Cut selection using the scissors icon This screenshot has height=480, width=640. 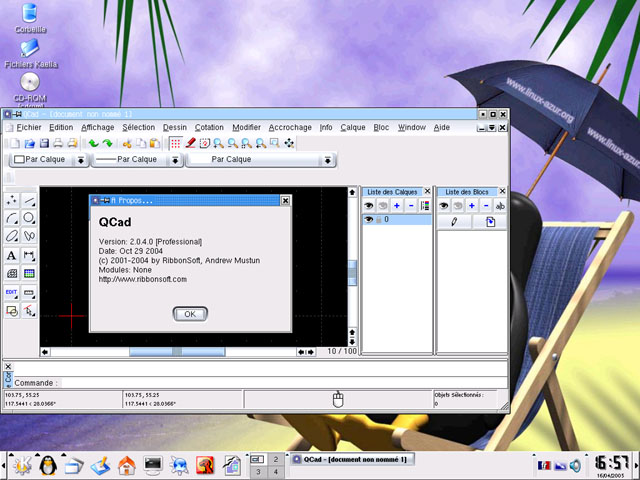(127, 143)
